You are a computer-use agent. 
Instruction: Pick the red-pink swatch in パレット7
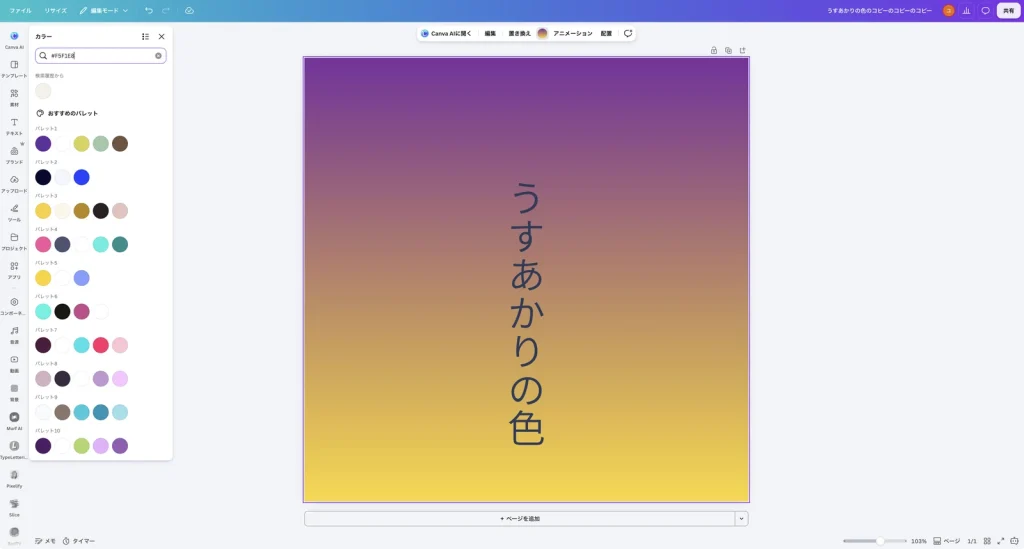pos(101,345)
